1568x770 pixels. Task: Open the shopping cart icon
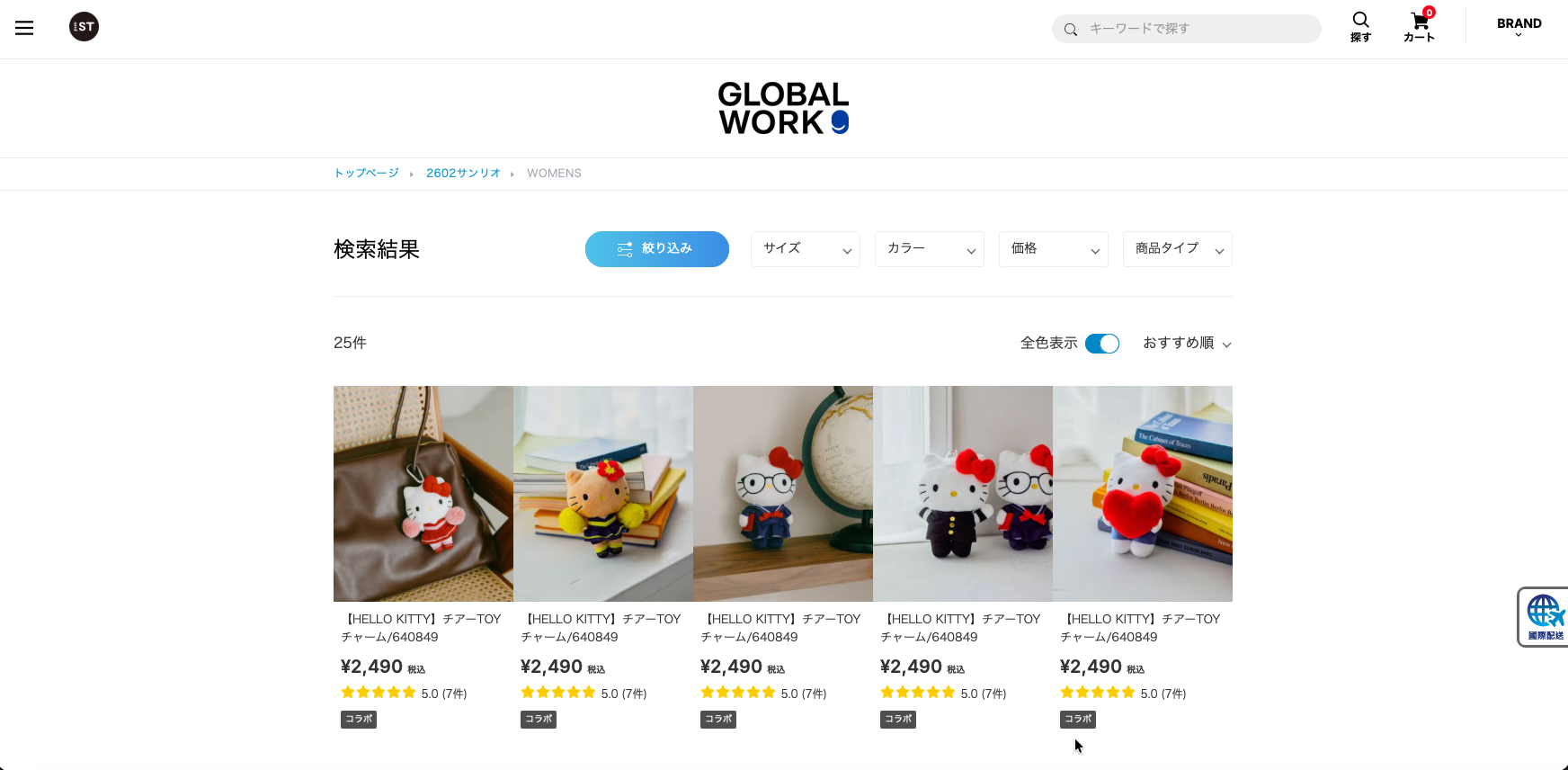(1419, 25)
